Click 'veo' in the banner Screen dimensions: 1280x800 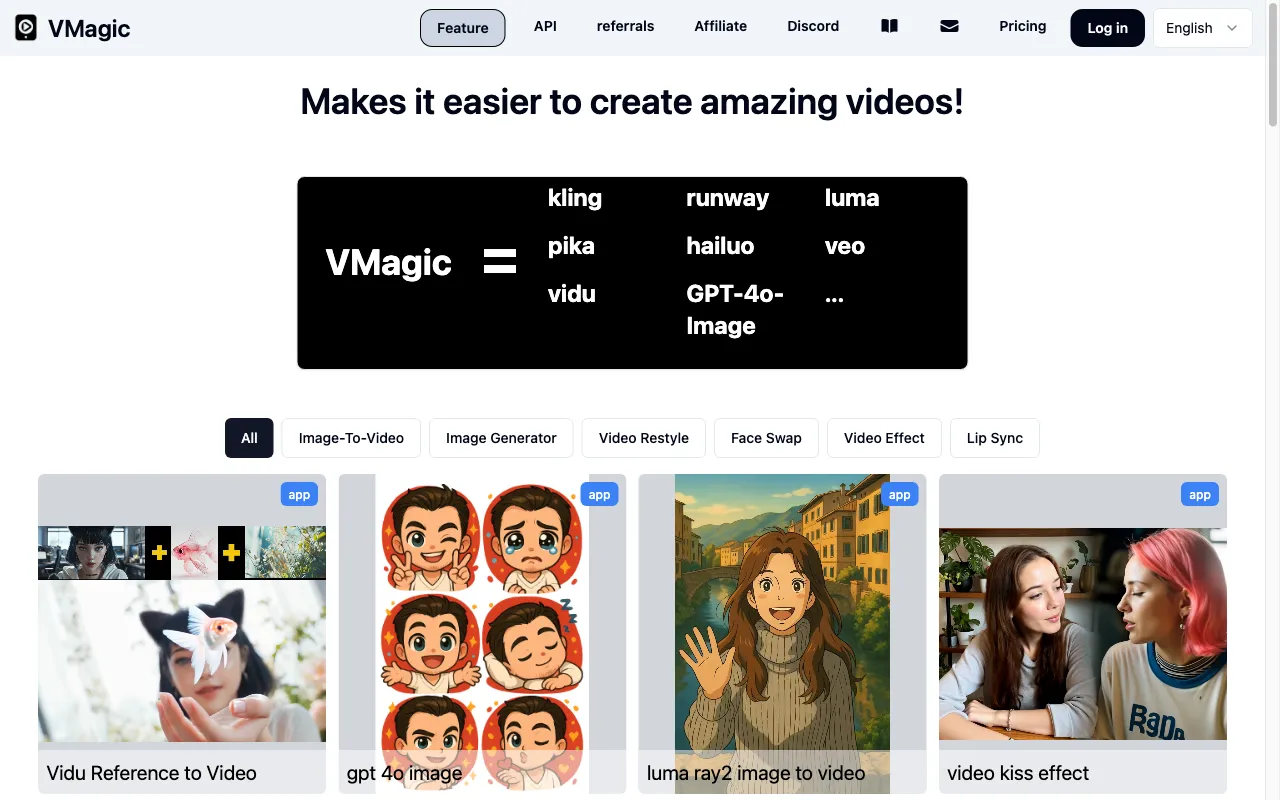pyautogui.click(x=845, y=246)
